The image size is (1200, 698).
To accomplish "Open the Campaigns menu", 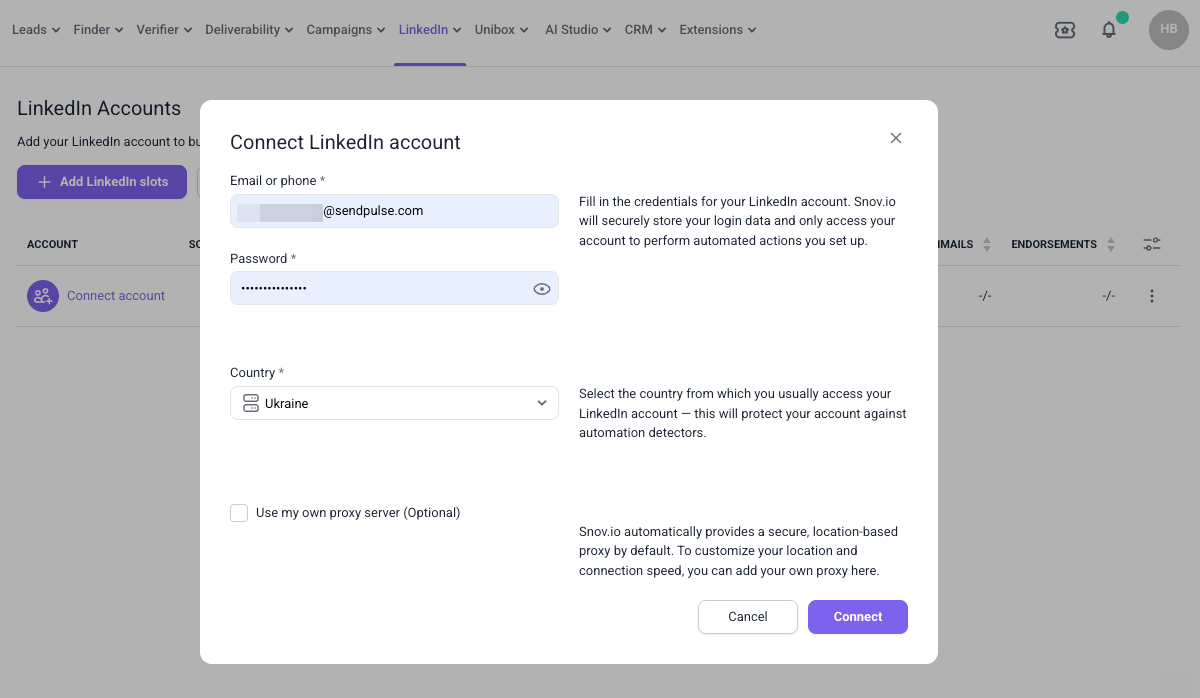I will coord(346,30).
